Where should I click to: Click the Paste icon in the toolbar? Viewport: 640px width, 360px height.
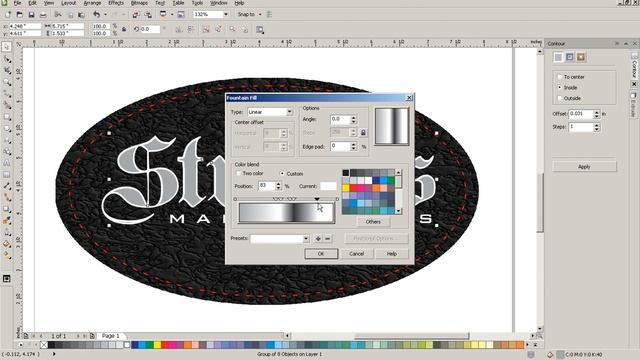pos(81,14)
